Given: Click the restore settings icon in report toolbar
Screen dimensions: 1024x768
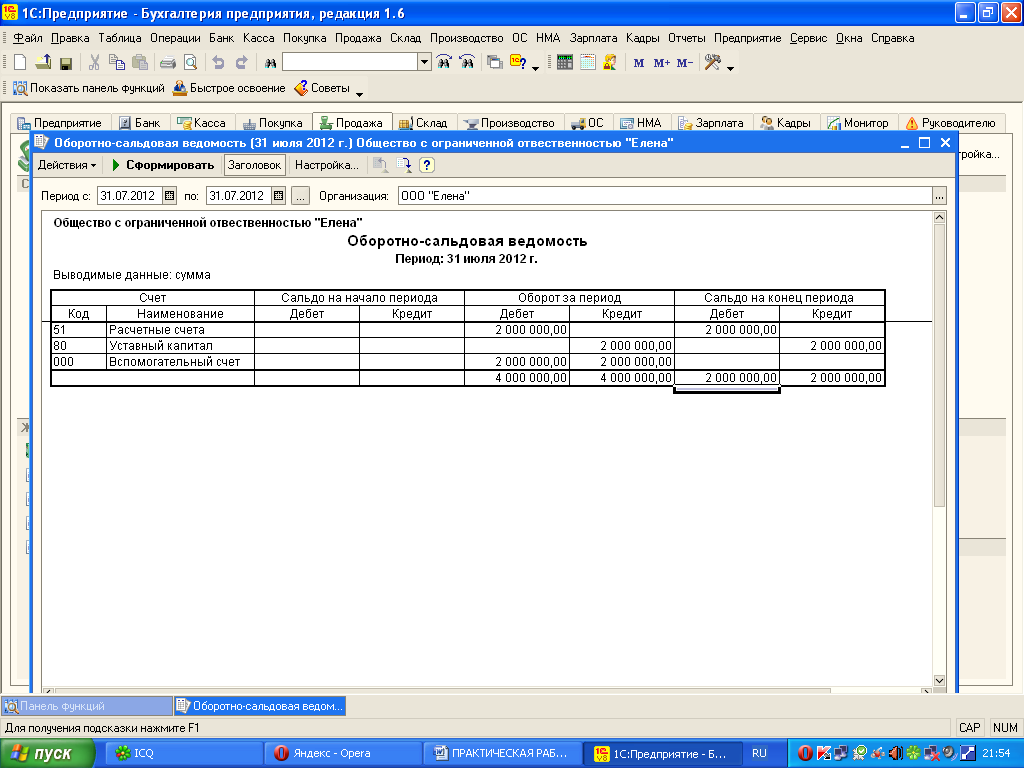Looking at the screenshot, I should point(380,165).
